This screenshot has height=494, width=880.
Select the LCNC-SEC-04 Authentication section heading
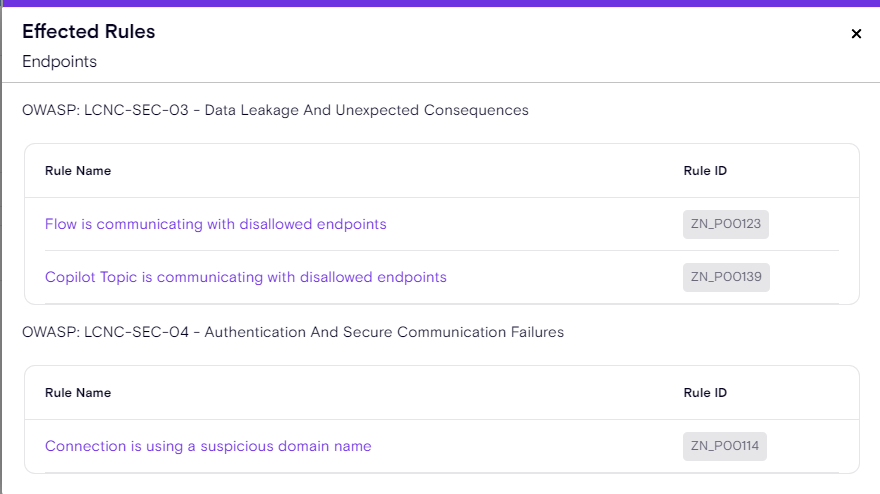pos(293,332)
